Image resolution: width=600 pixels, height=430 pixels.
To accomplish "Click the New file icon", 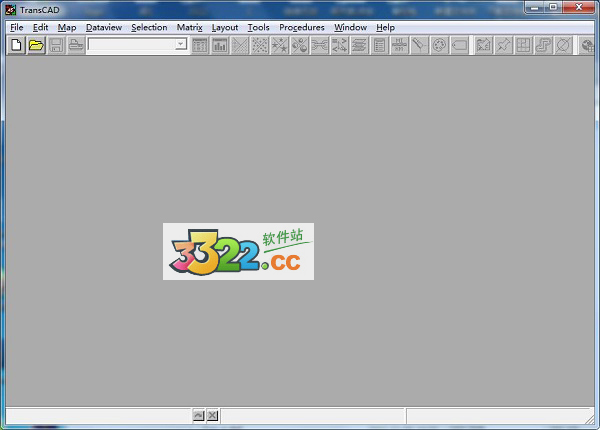I will tap(16, 45).
